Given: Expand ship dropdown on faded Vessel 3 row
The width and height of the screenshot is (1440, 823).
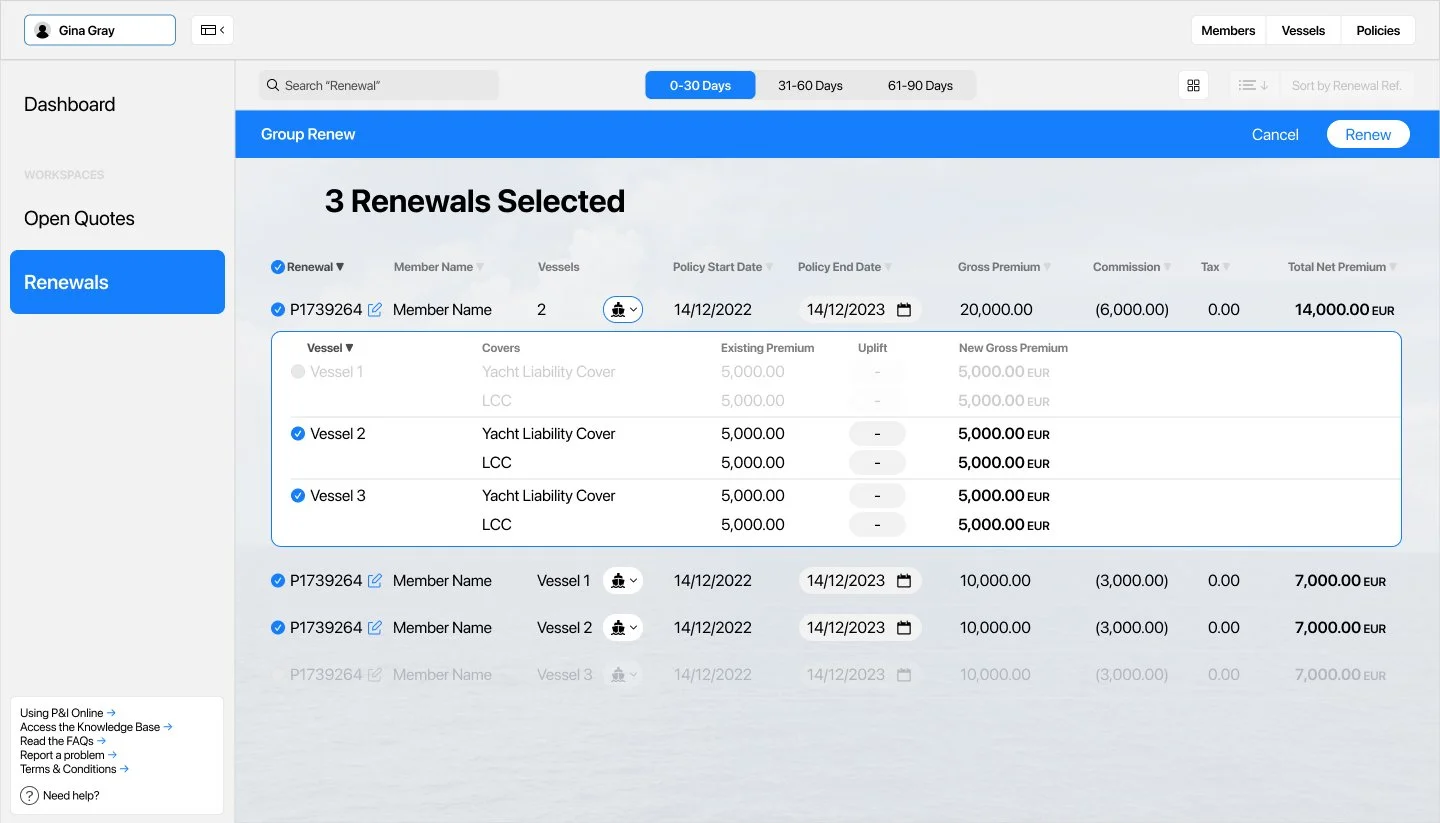Looking at the screenshot, I should (x=623, y=675).
